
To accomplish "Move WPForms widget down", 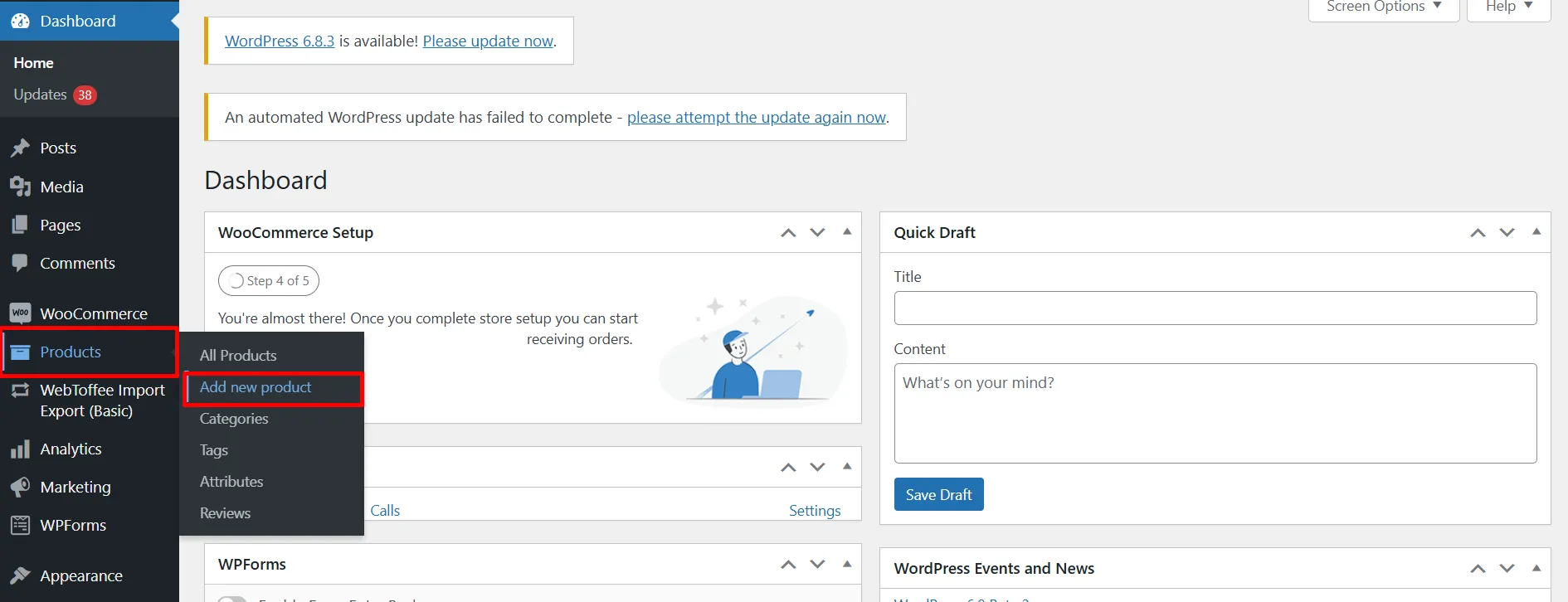I will (x=817, y=565).
